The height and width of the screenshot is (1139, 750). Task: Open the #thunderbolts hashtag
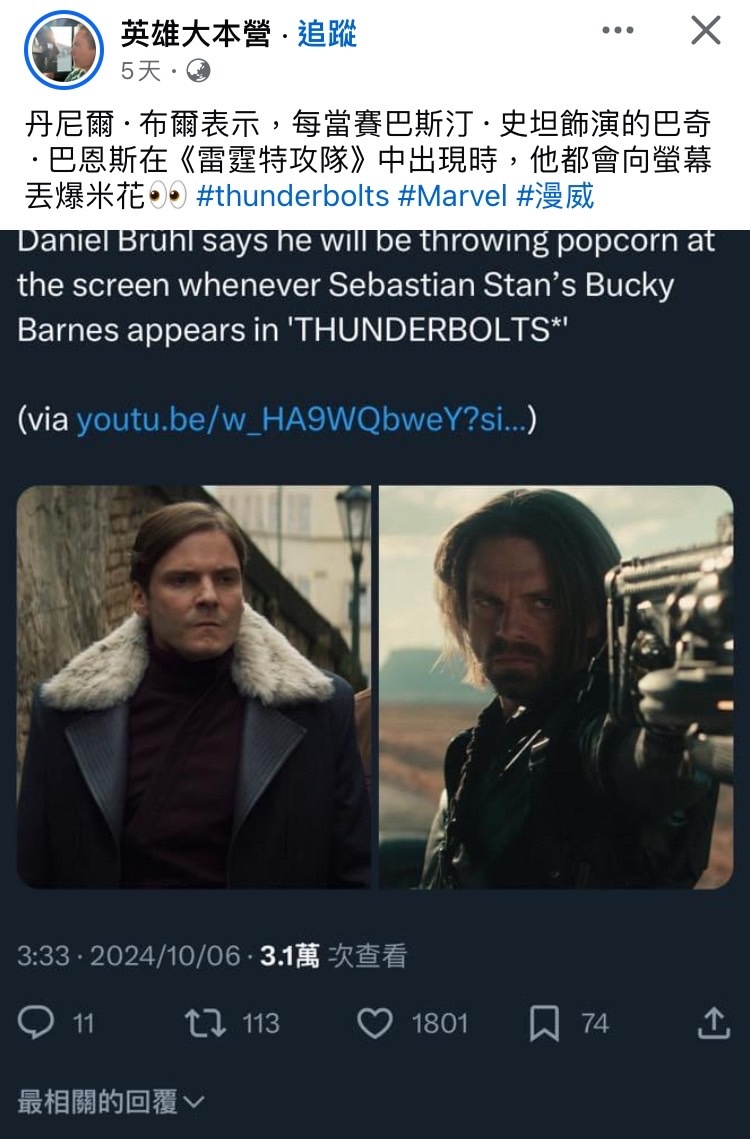292,196
